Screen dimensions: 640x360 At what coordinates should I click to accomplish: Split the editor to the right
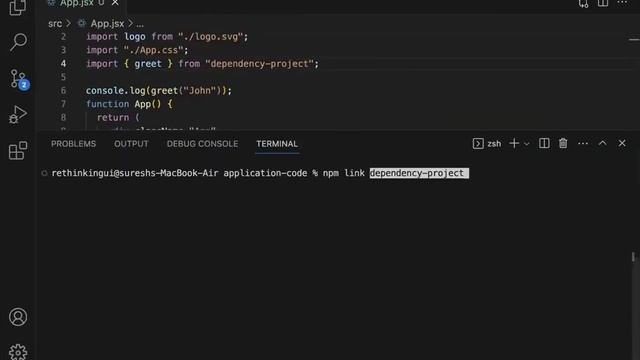click(x=602, y=3)
